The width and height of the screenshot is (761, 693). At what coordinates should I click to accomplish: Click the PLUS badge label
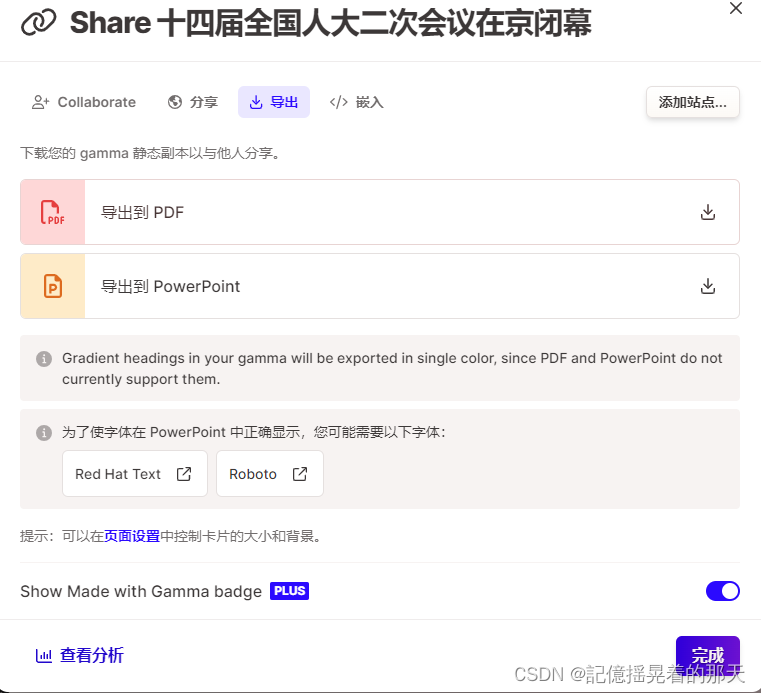point(289,591)
